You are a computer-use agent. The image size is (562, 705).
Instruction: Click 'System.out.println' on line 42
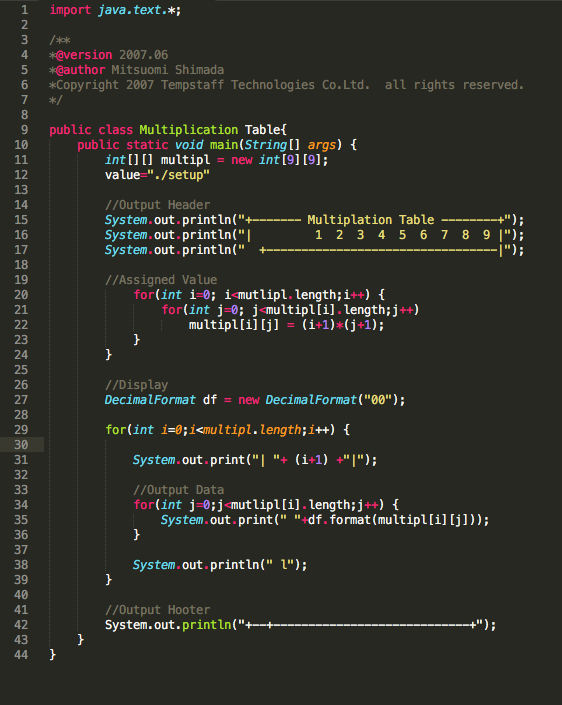tap(168, 625)
